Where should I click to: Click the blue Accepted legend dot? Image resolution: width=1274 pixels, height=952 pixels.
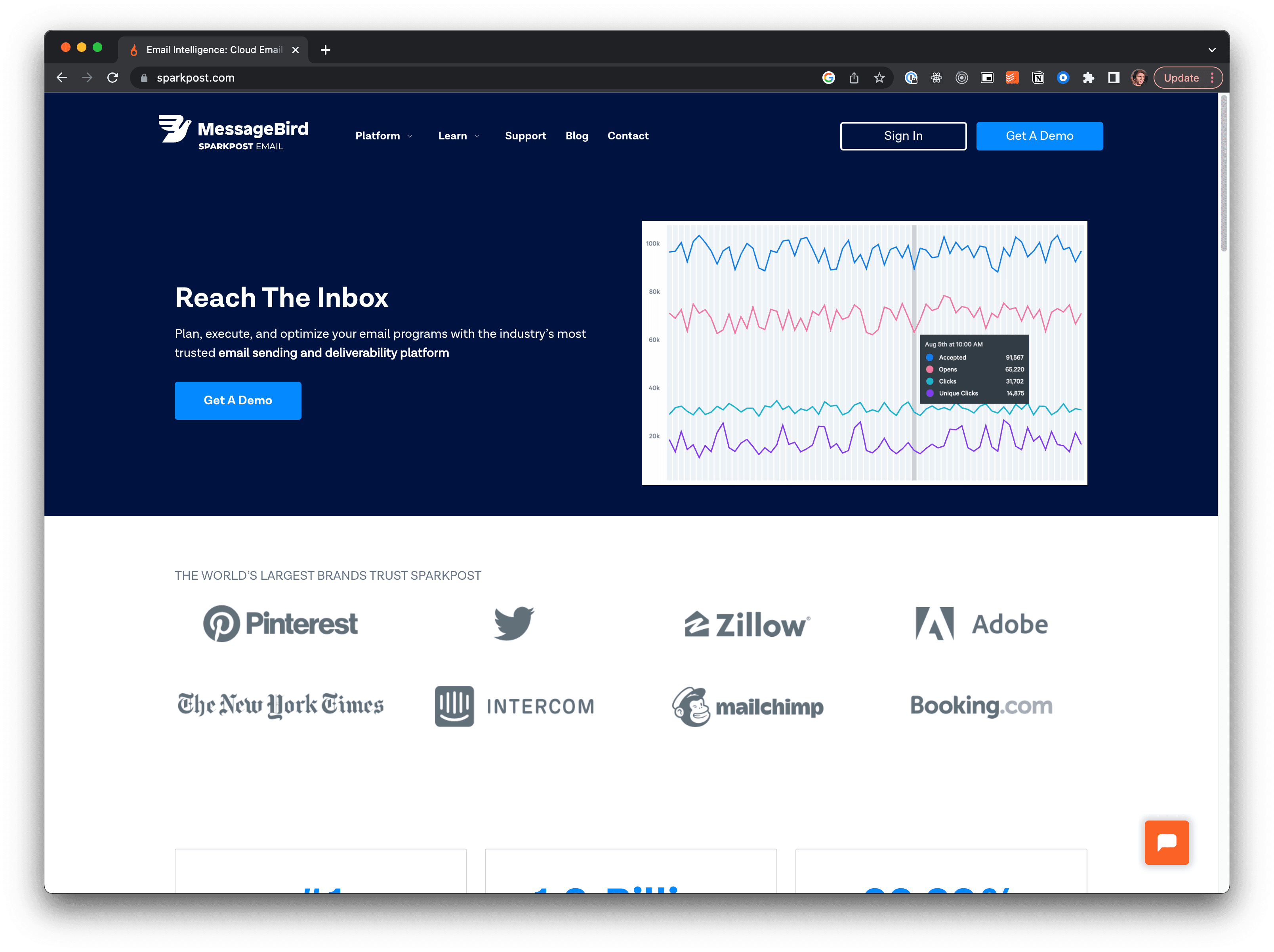click(930, 358)
